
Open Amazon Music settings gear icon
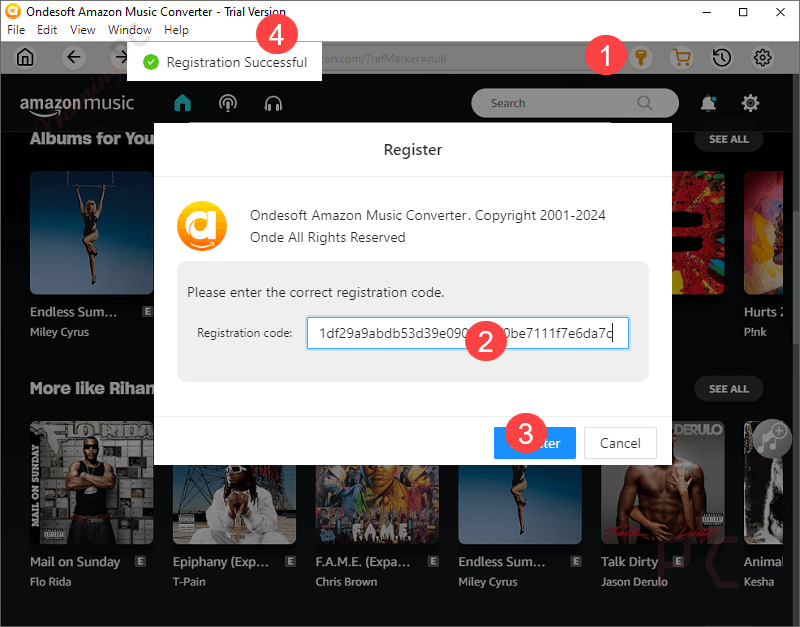pos(750,103)
